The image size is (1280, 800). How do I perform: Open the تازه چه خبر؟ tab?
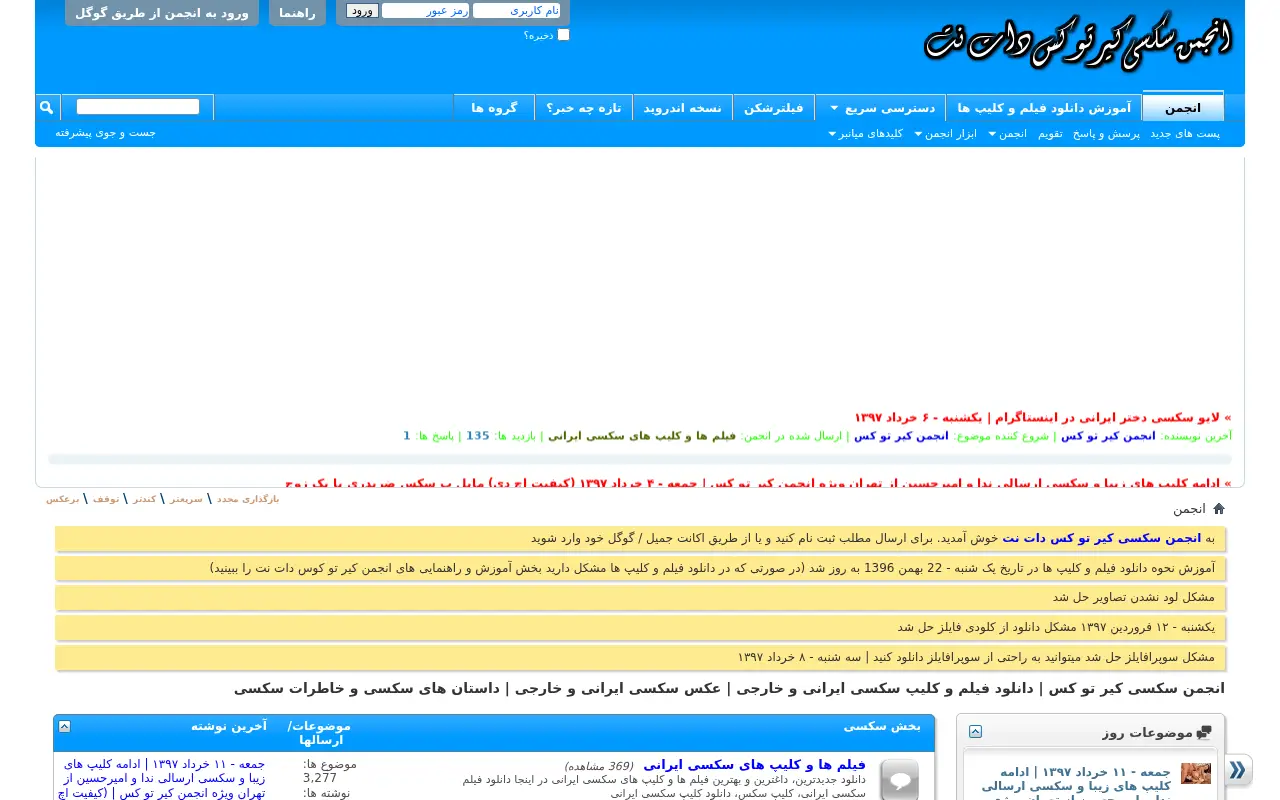click(x=584, y=107)
